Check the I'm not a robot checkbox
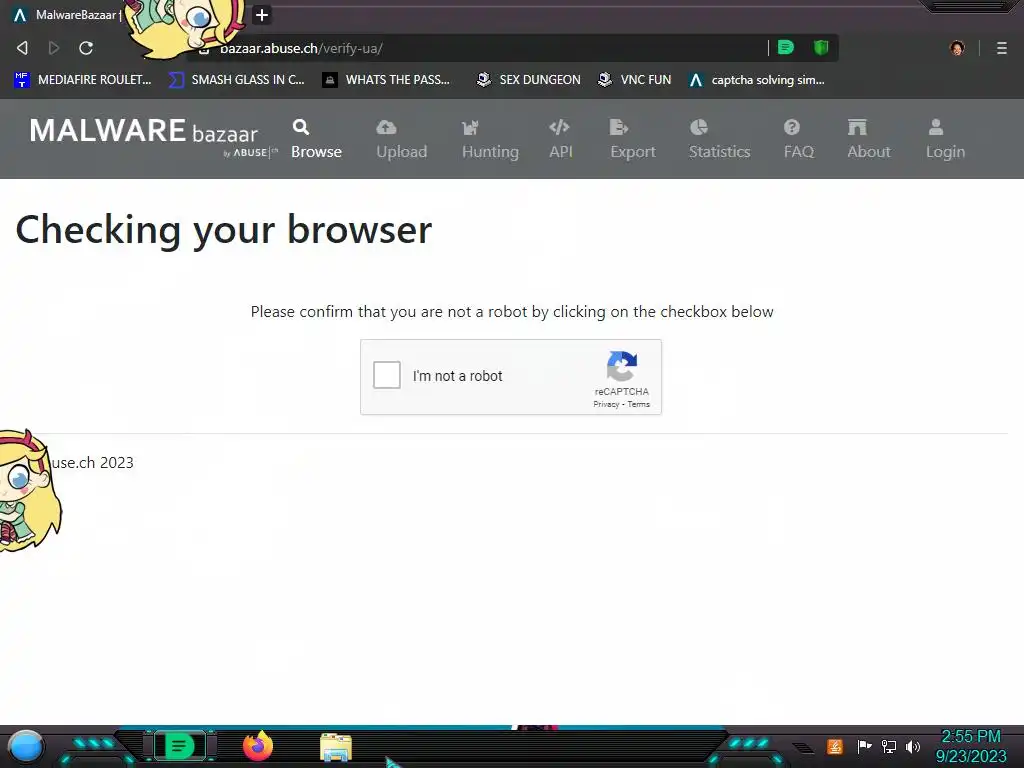The width and height of the screenshot is (1024, 768). point(387,376)
